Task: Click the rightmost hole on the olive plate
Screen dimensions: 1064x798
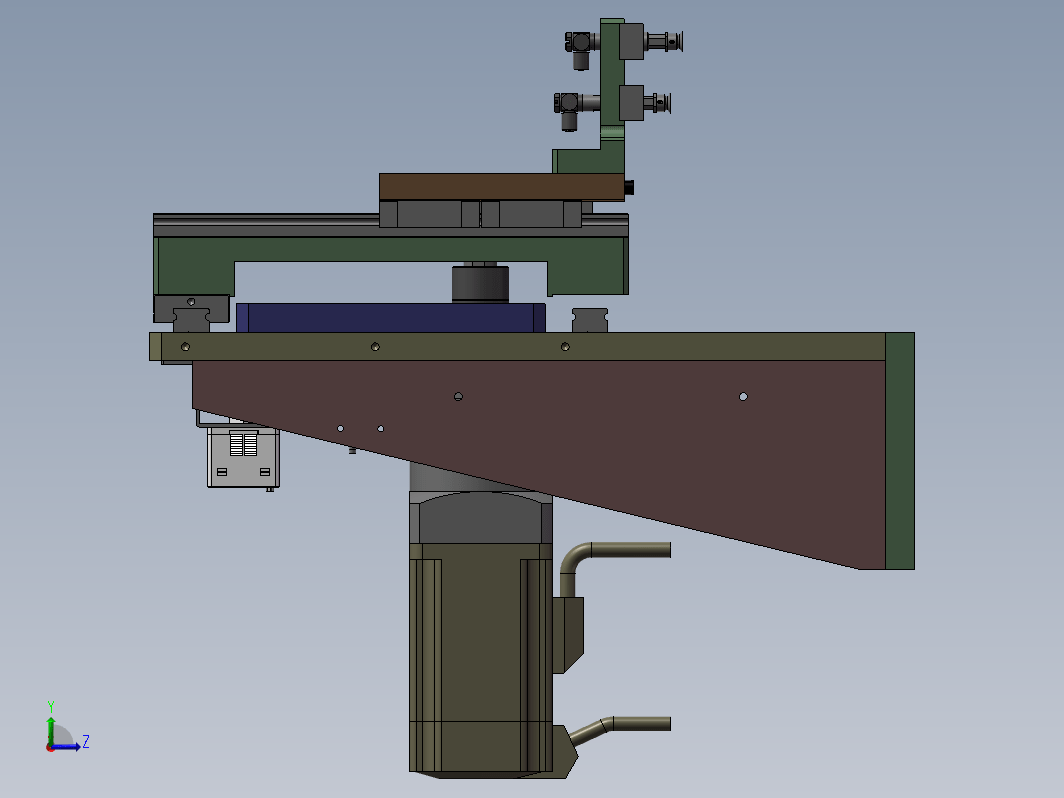Action: pos(565,347)
